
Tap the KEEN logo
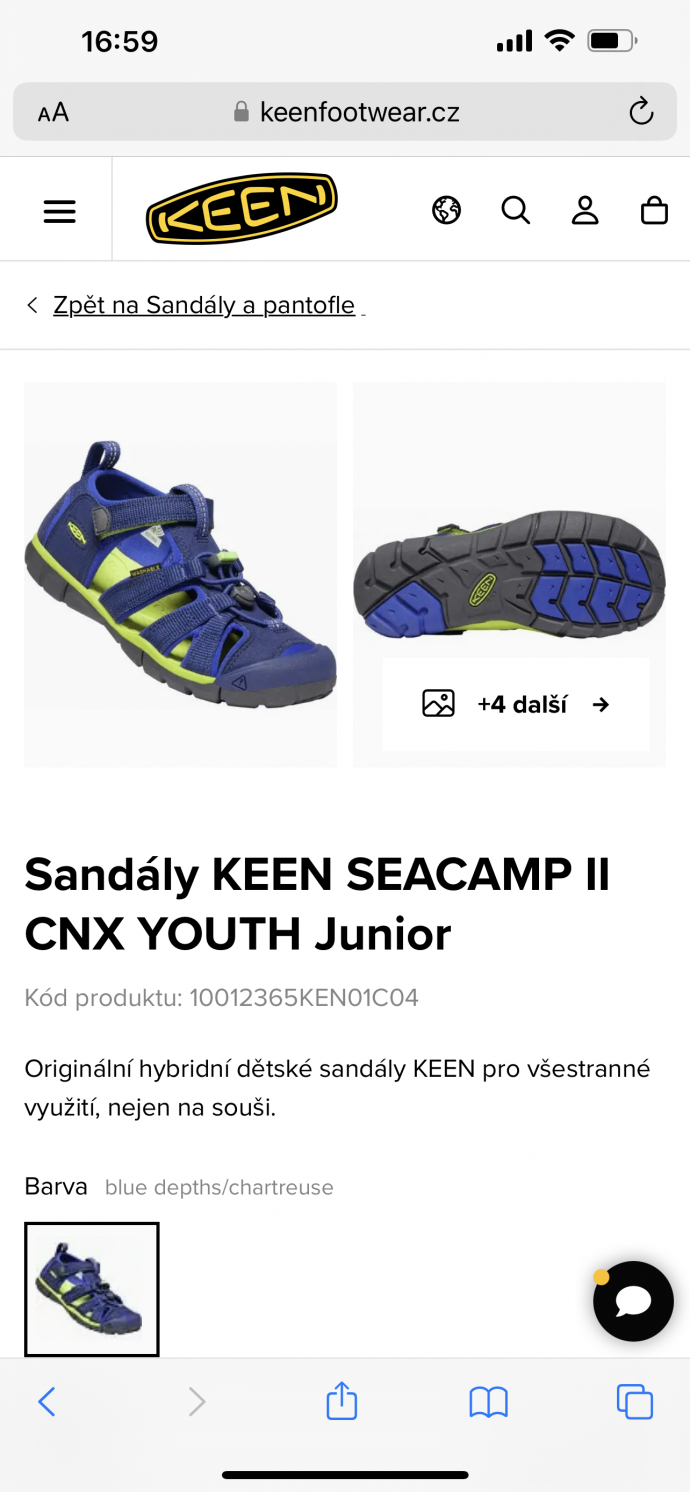[x=242, y=208]
